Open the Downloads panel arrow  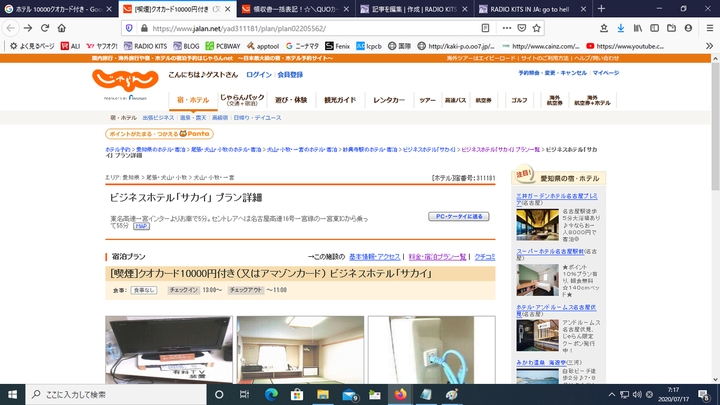tap(621, 28)
